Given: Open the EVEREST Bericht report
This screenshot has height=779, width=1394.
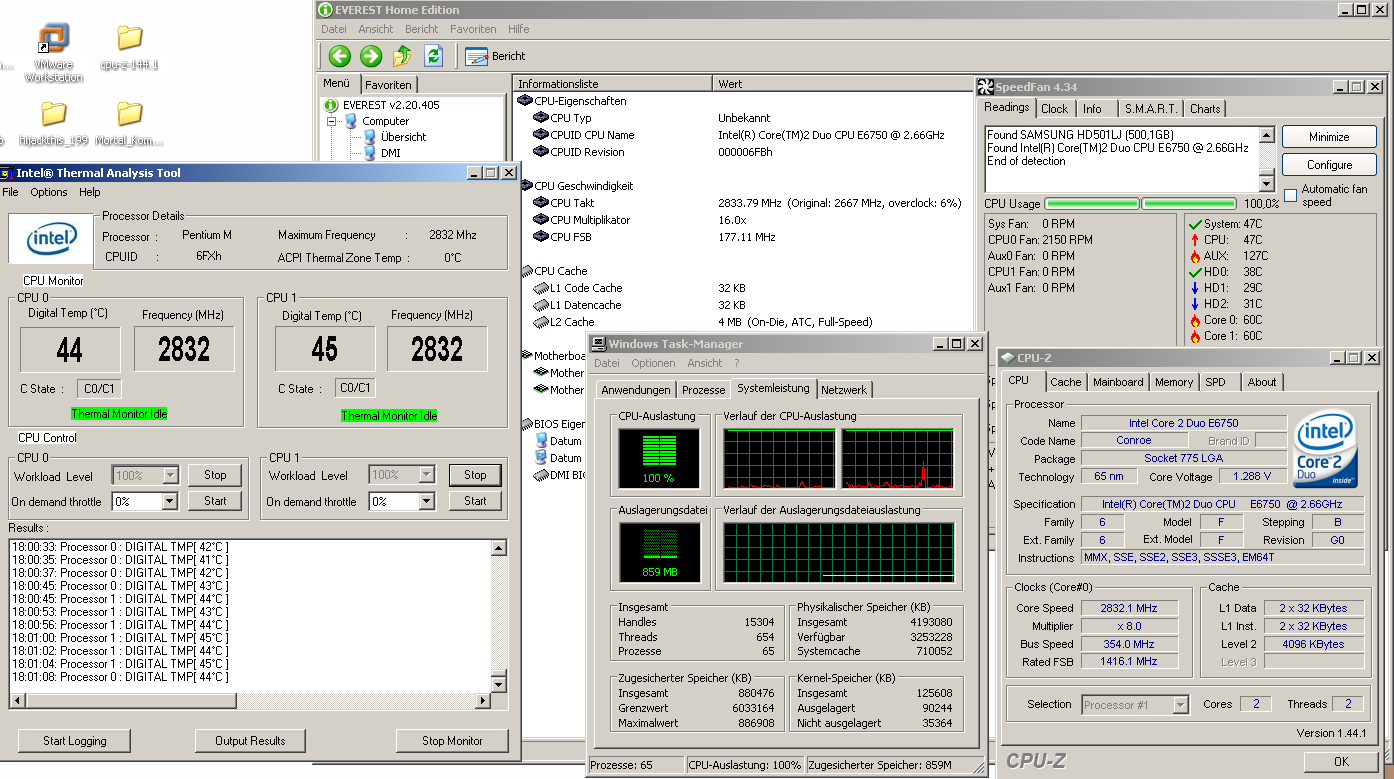Looking at the screenshot, I should click(x=495, y=56).
